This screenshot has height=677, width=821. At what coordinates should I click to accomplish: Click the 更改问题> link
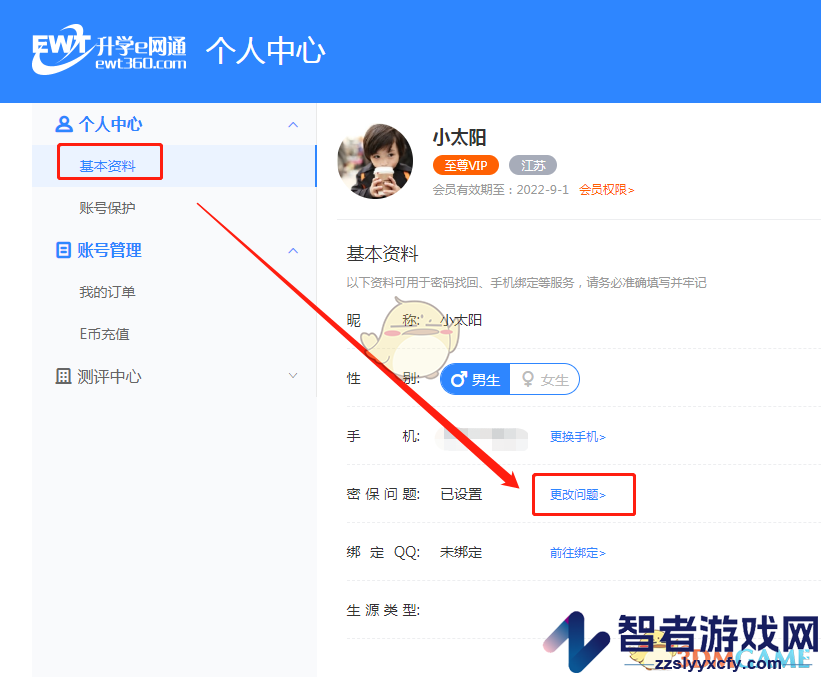click(x=578, y=494)
